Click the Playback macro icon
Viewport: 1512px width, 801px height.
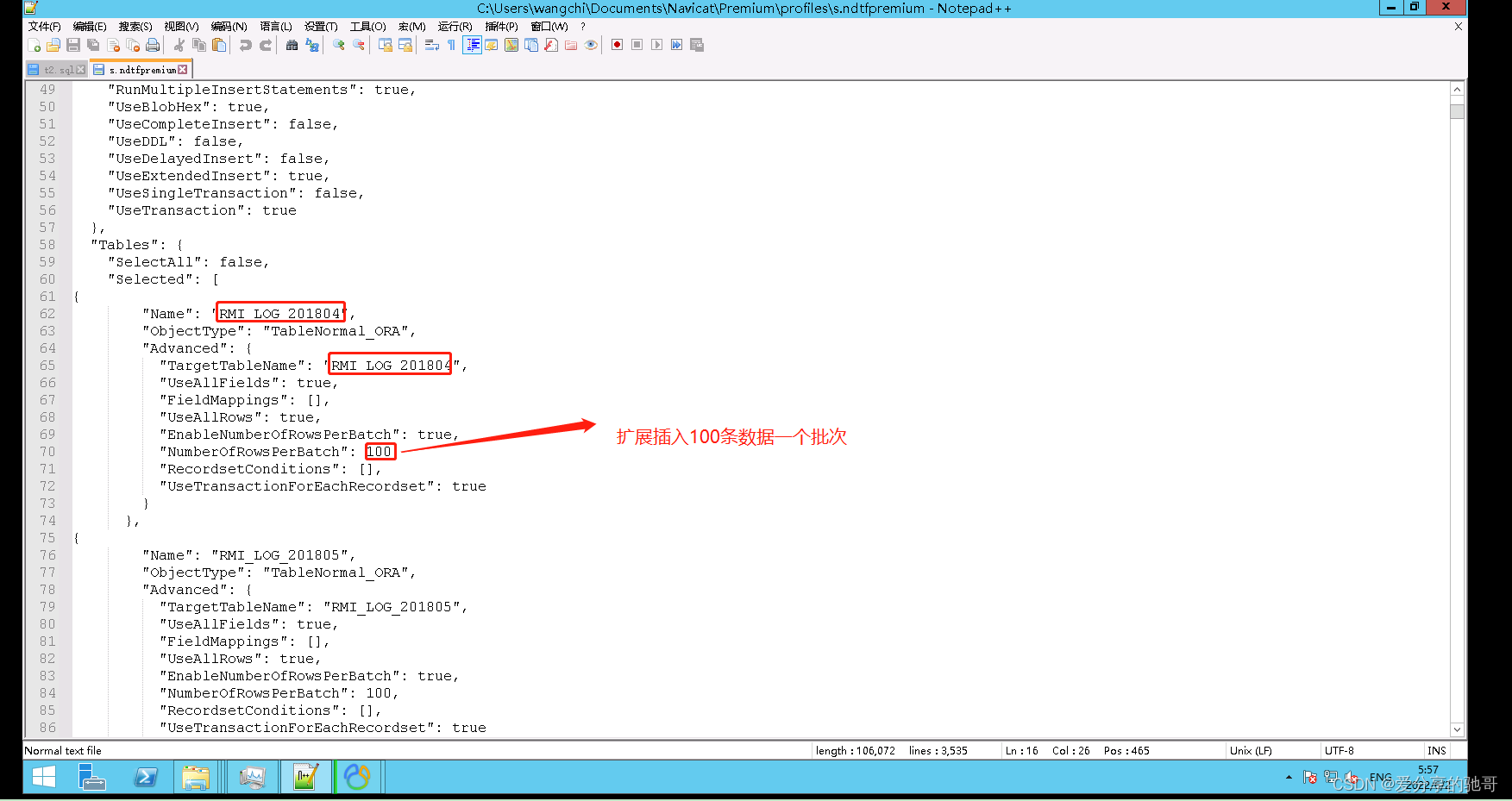tap(657, 45)
